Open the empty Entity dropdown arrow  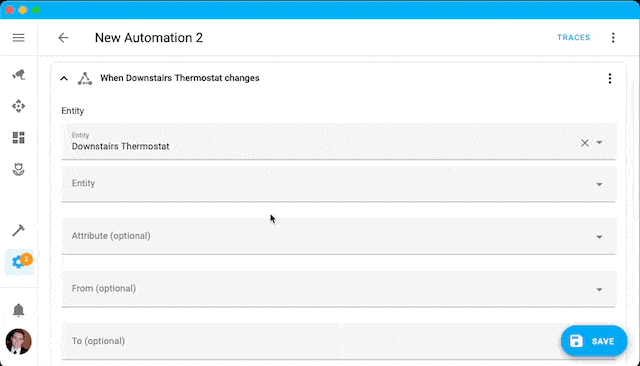[599, 184]
